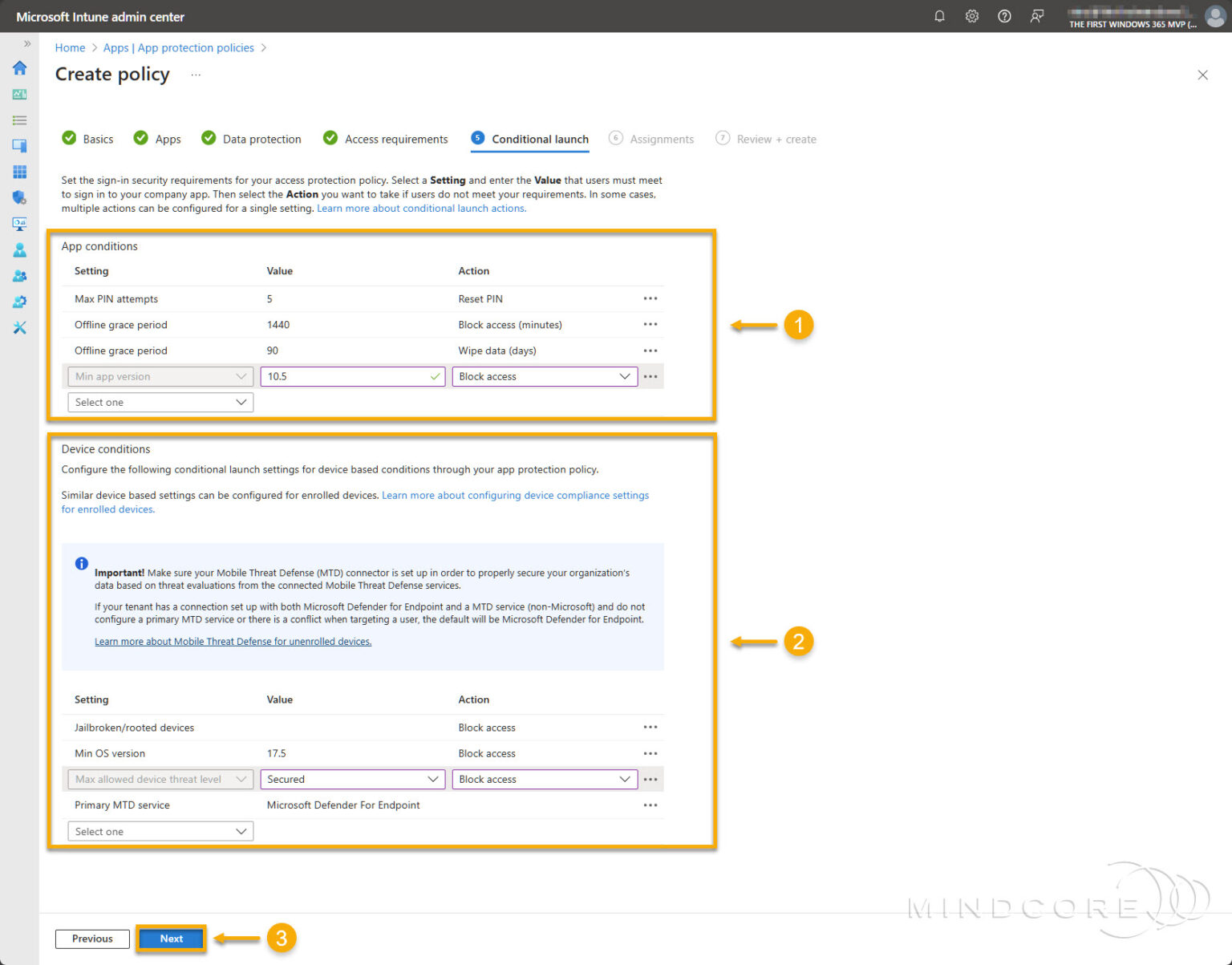The image size is (1232, 965).
Task: Open the Dashboard icon in the sidebar
Action: pyautogui.click(x=19, y=94)
